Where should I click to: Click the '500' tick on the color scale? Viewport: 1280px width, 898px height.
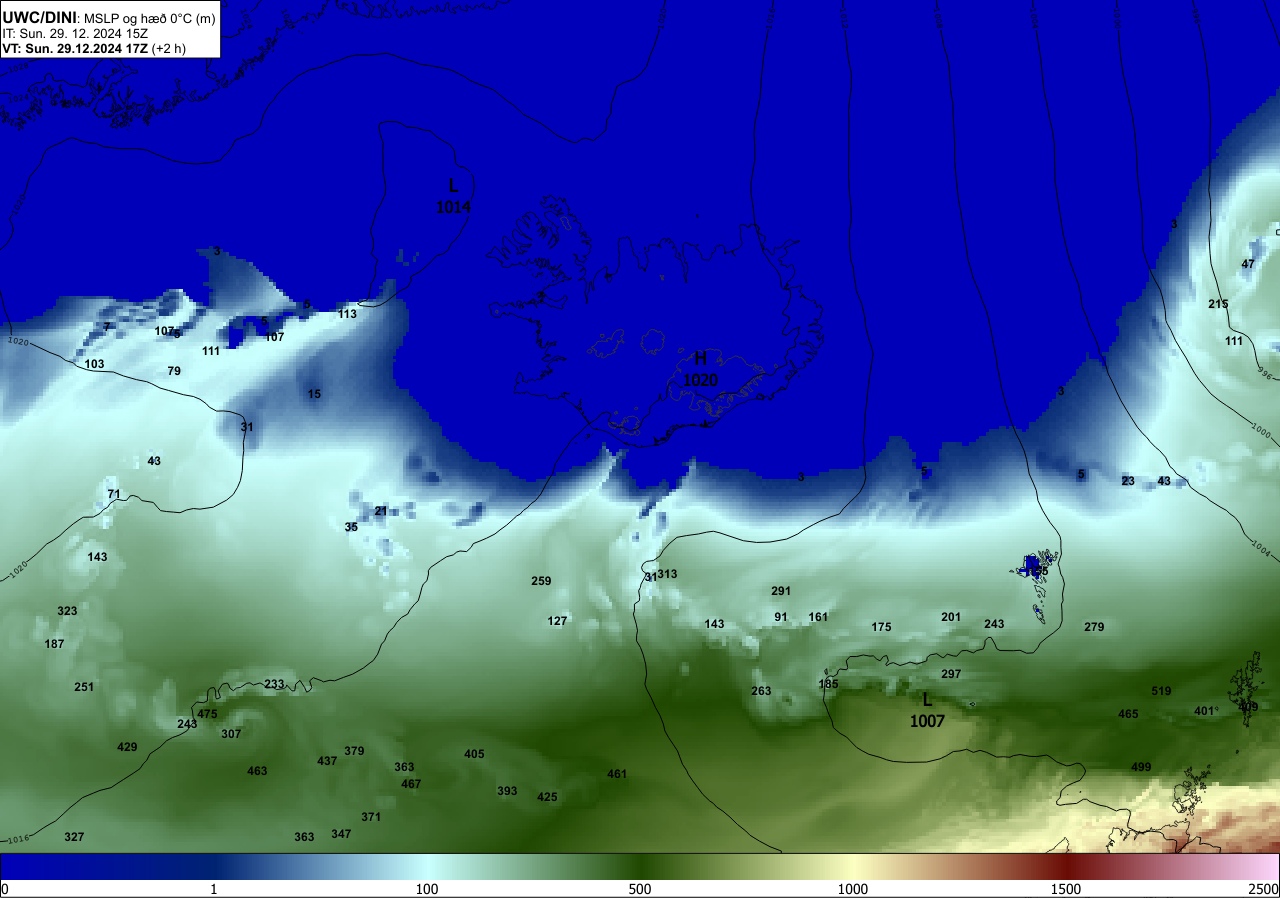click(x=640, y=889)
